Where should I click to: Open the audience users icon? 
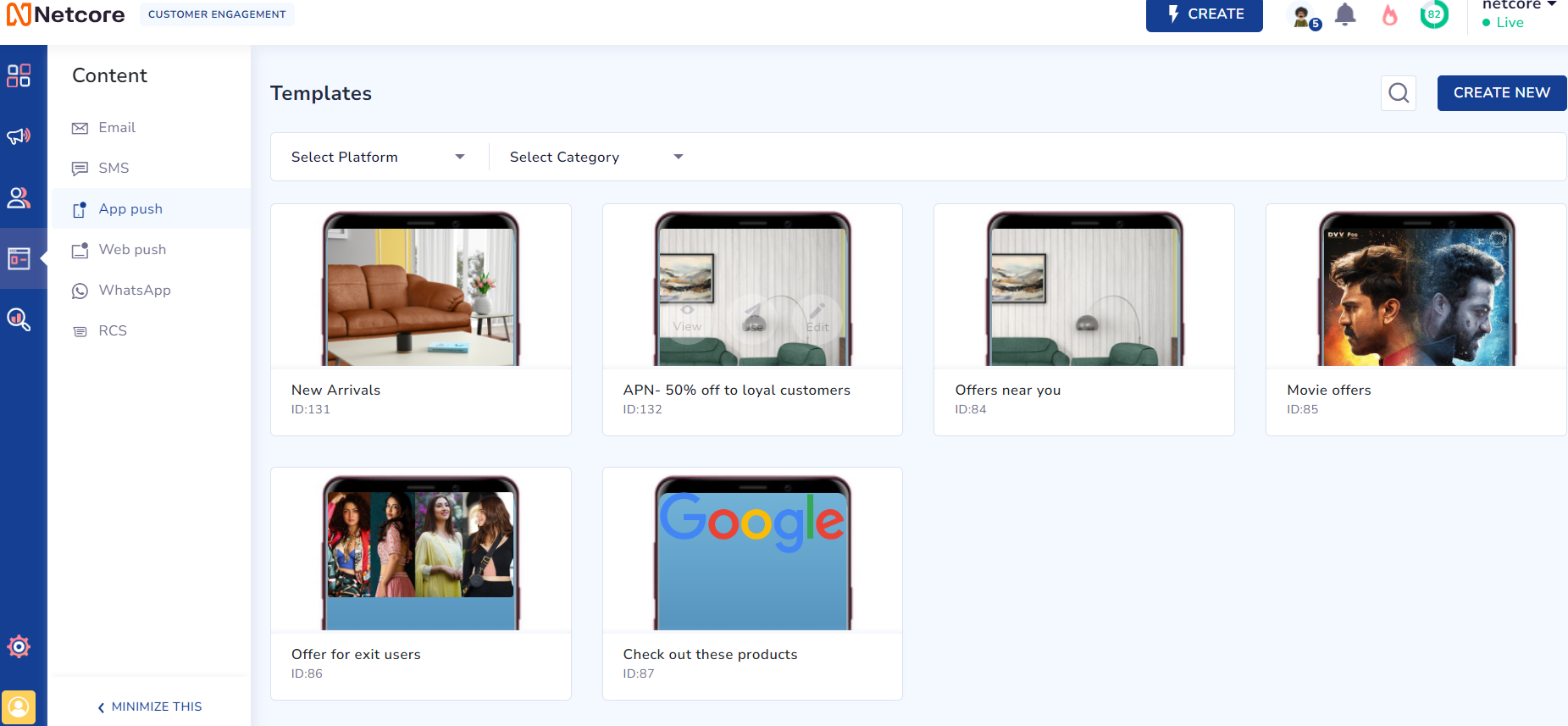(x=19, y=197)
